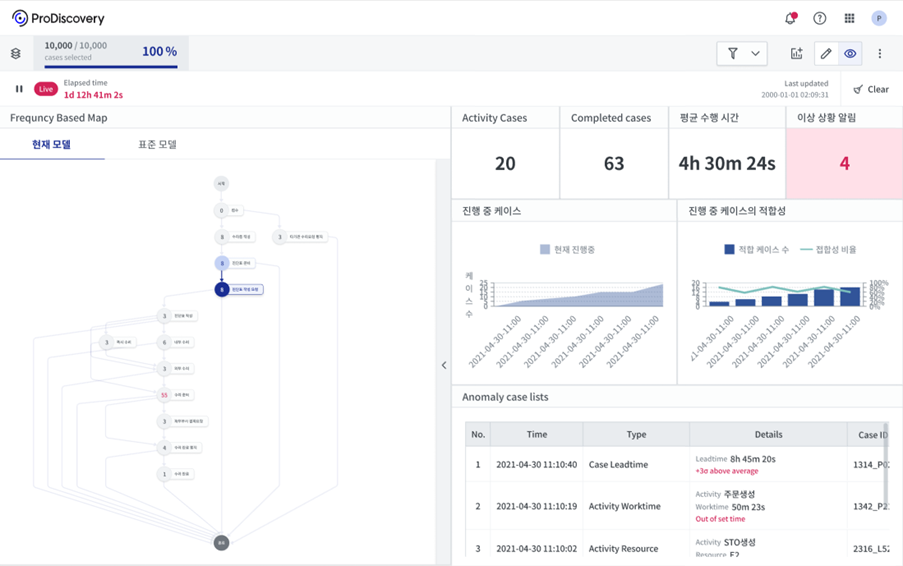Click the add chart icon
The width and height of the screenshot is (903, 566).
[x=797, y=54]
